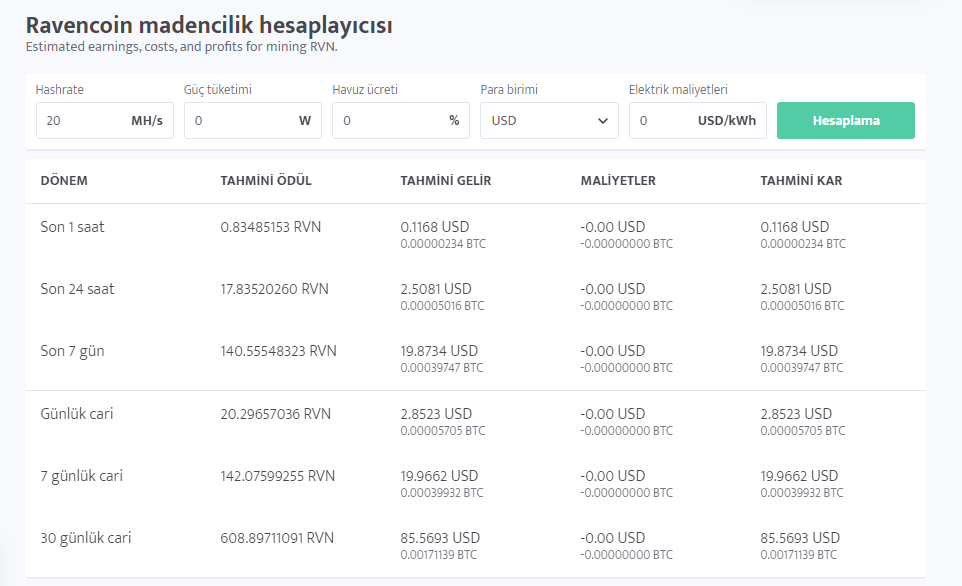
Task: Click 0.00171139 BTC in Tahmini Gelir column
Action: click(x=438, y=555)
